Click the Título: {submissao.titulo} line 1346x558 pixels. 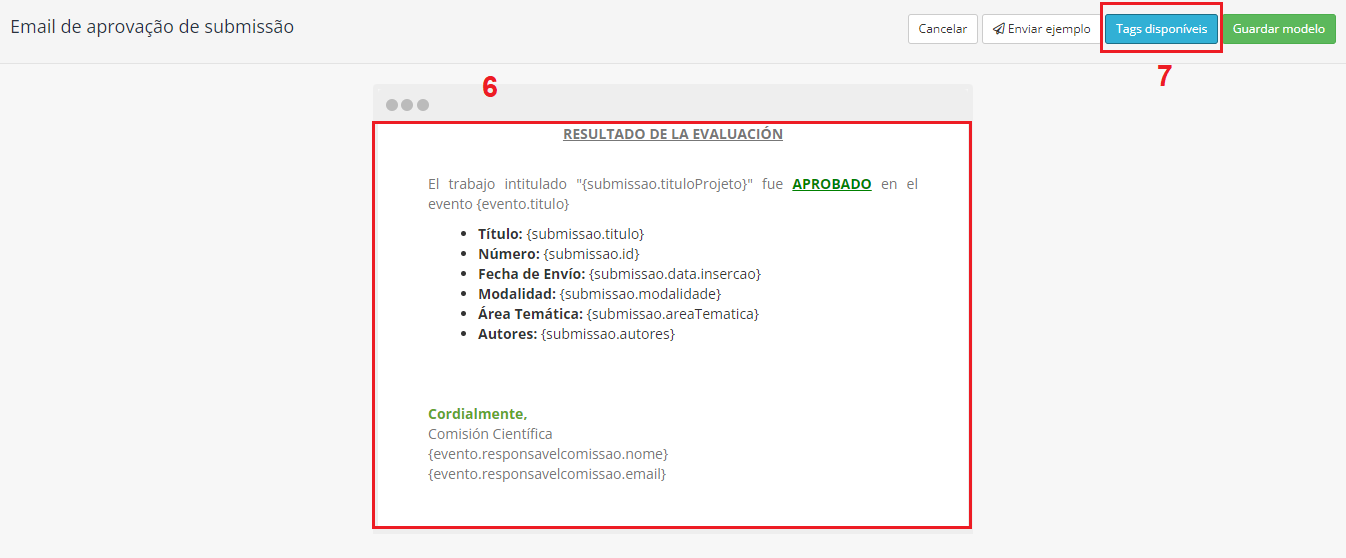(561, 234)
